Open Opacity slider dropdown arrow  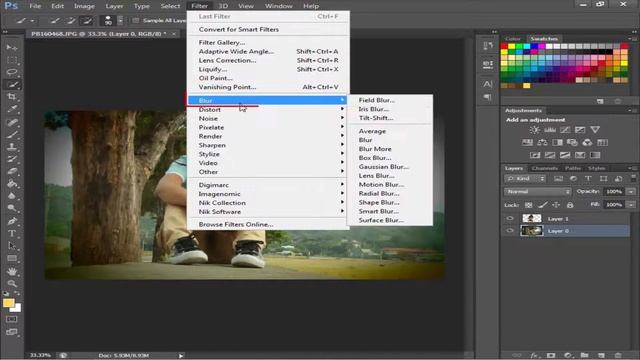(x=631, y=191)
